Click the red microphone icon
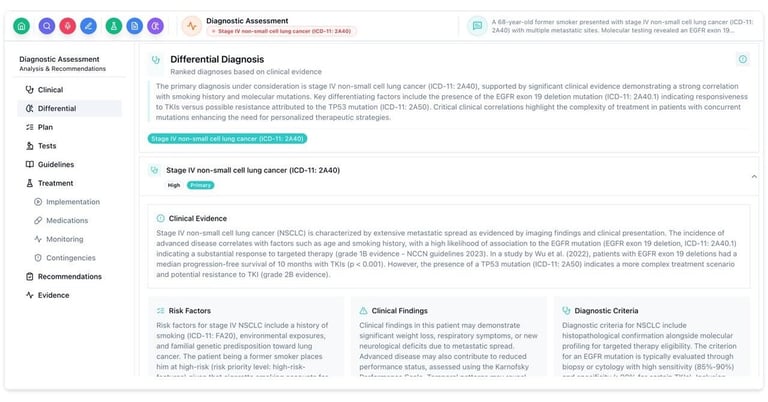Viewport: 768px width, 402px height. (68, 26)
